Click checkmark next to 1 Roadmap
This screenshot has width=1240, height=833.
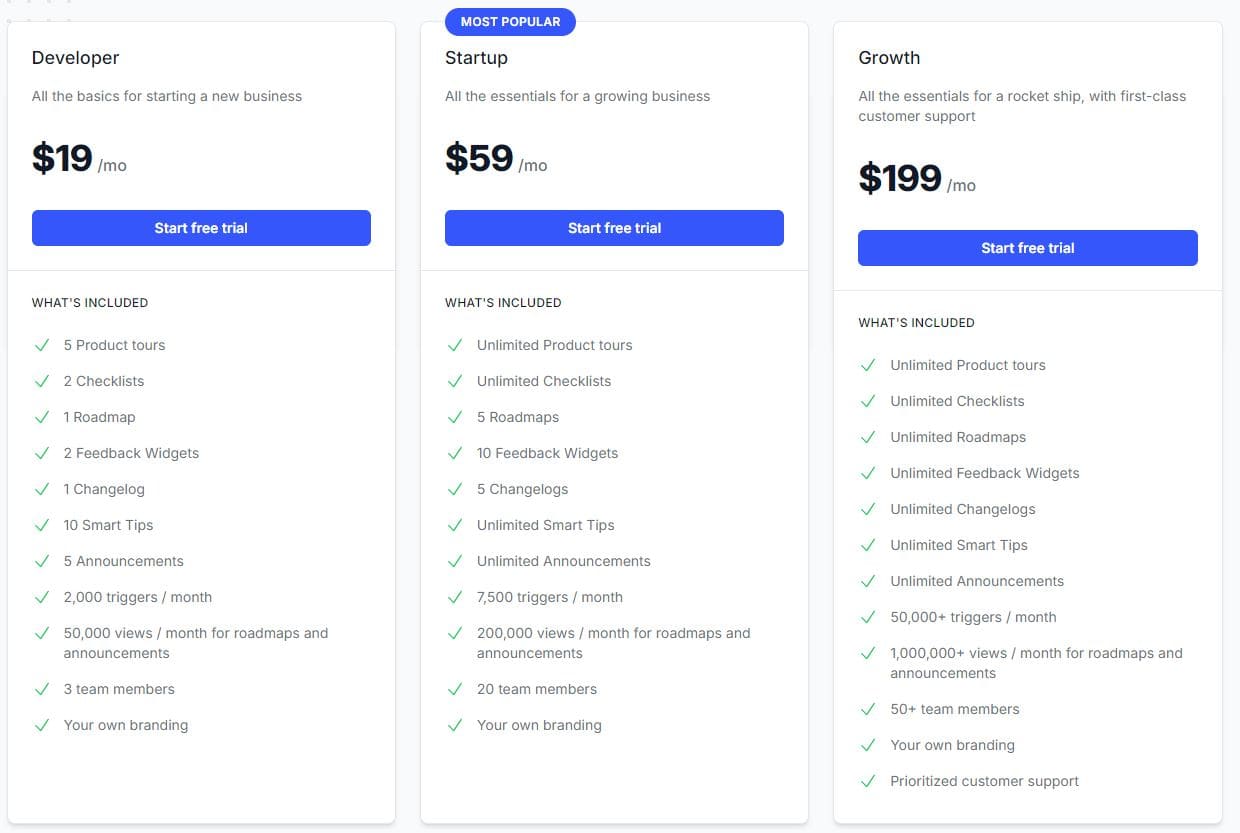coord(41,417)
